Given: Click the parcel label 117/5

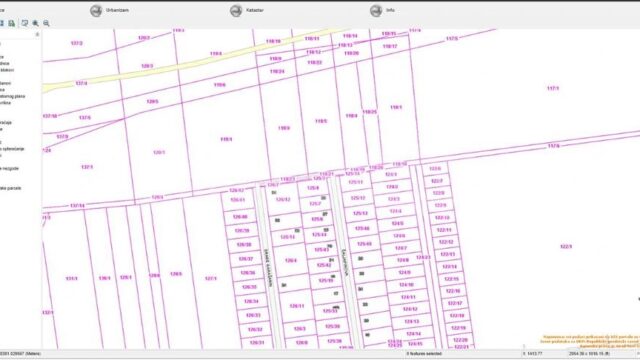Looking at the screenshot, I should 452,38.
